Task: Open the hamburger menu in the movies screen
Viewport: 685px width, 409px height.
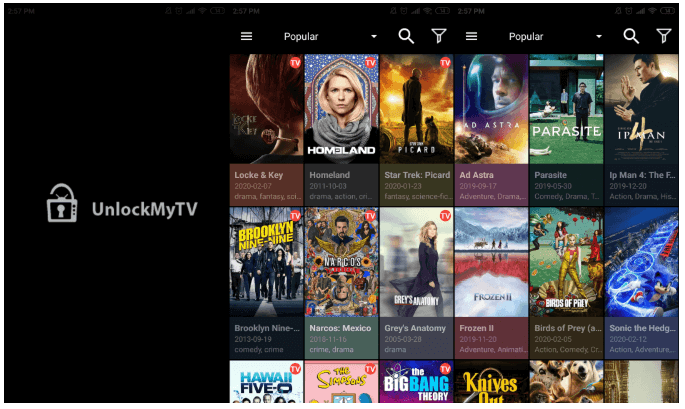Action: click(471, 36)
